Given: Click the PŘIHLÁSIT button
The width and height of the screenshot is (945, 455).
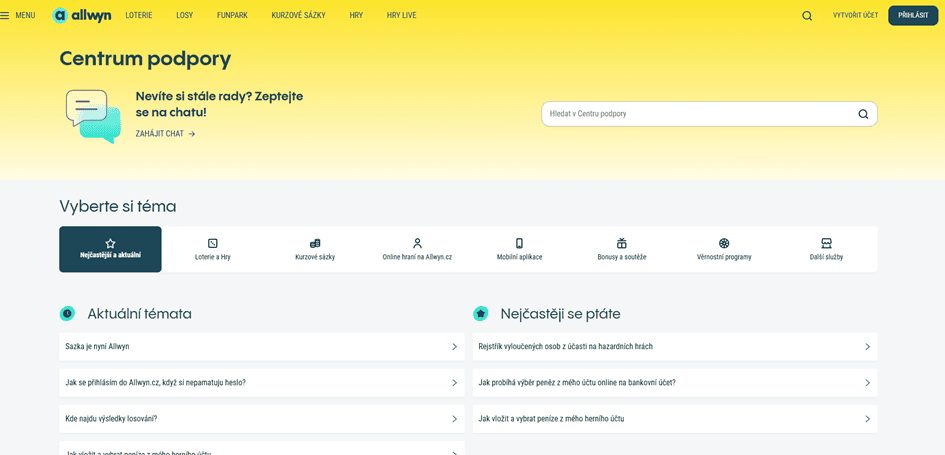Looking at the screenshot, I should [913, 16].
